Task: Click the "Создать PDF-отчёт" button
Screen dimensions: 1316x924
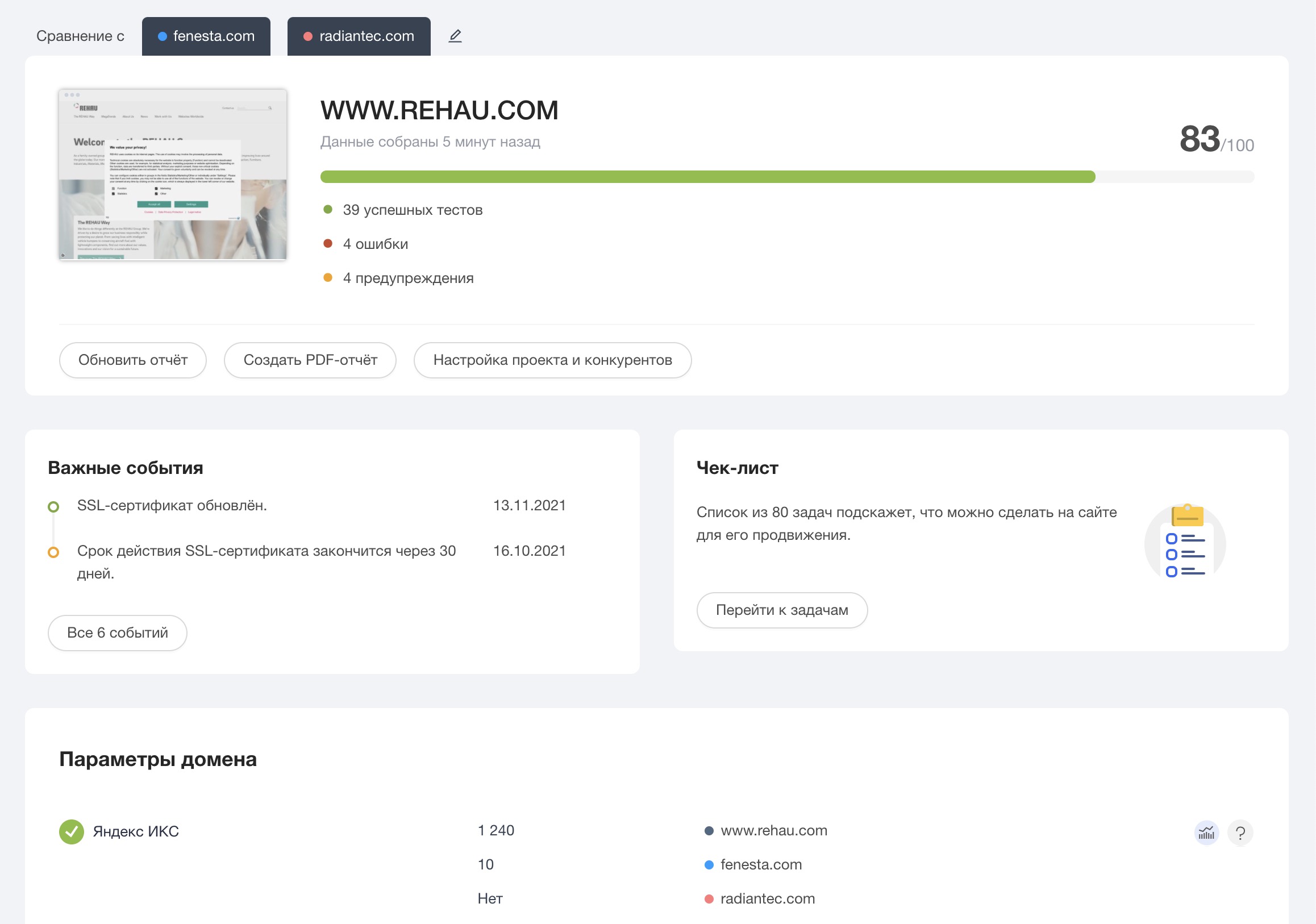Action: [x=310, y=360]
